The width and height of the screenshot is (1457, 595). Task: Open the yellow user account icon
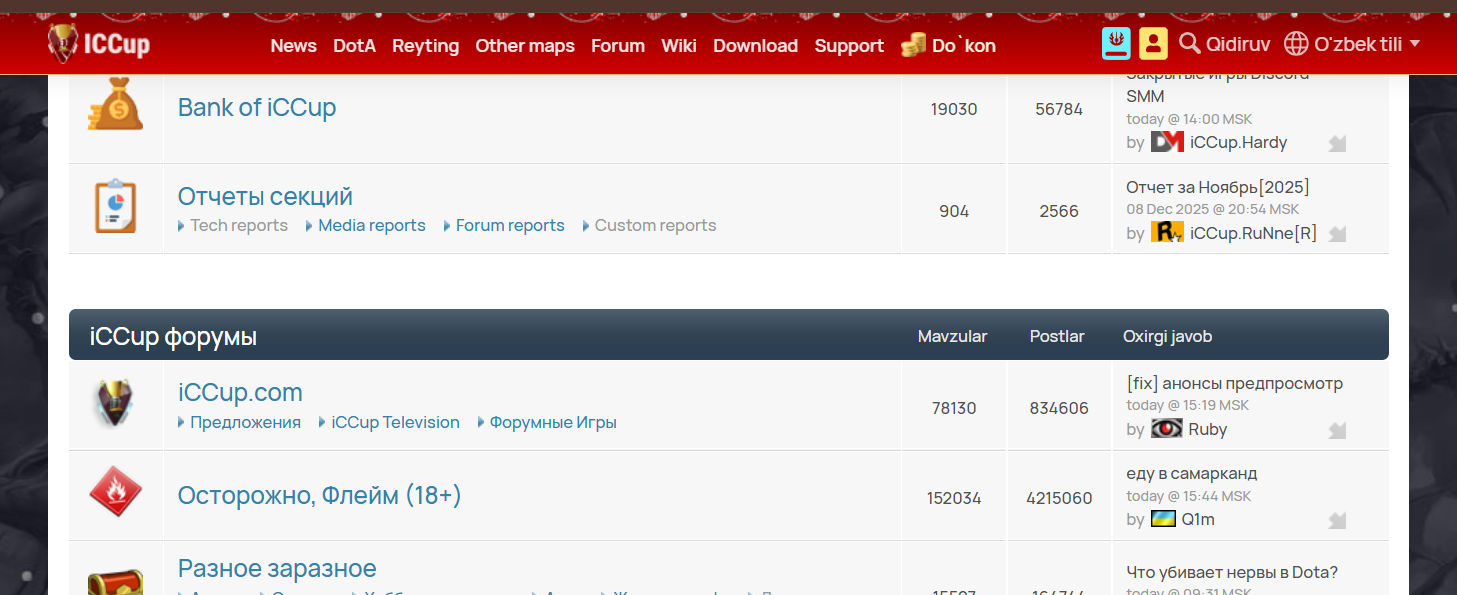click(1153, 43)
